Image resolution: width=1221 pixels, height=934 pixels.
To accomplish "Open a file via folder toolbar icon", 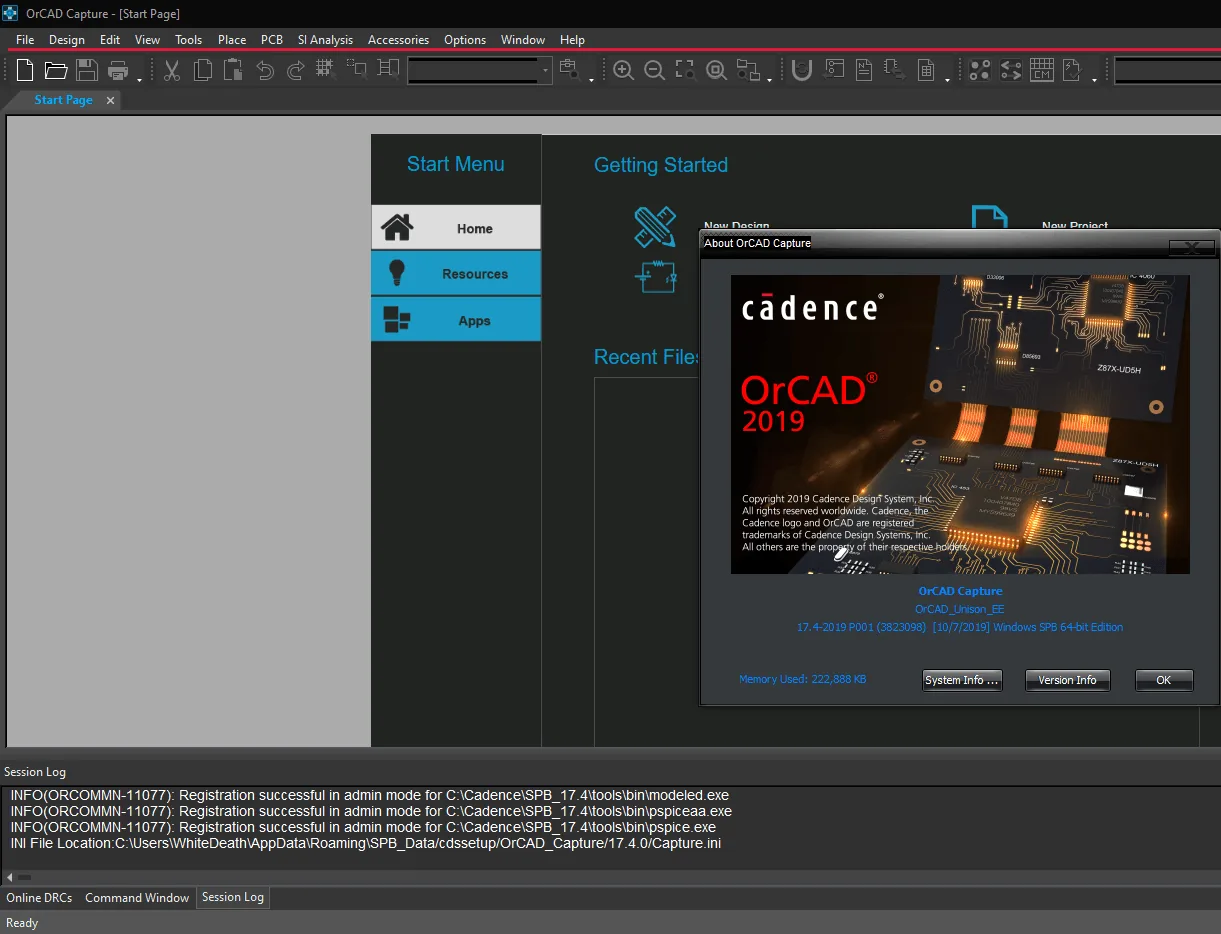I will coord(56,70).
